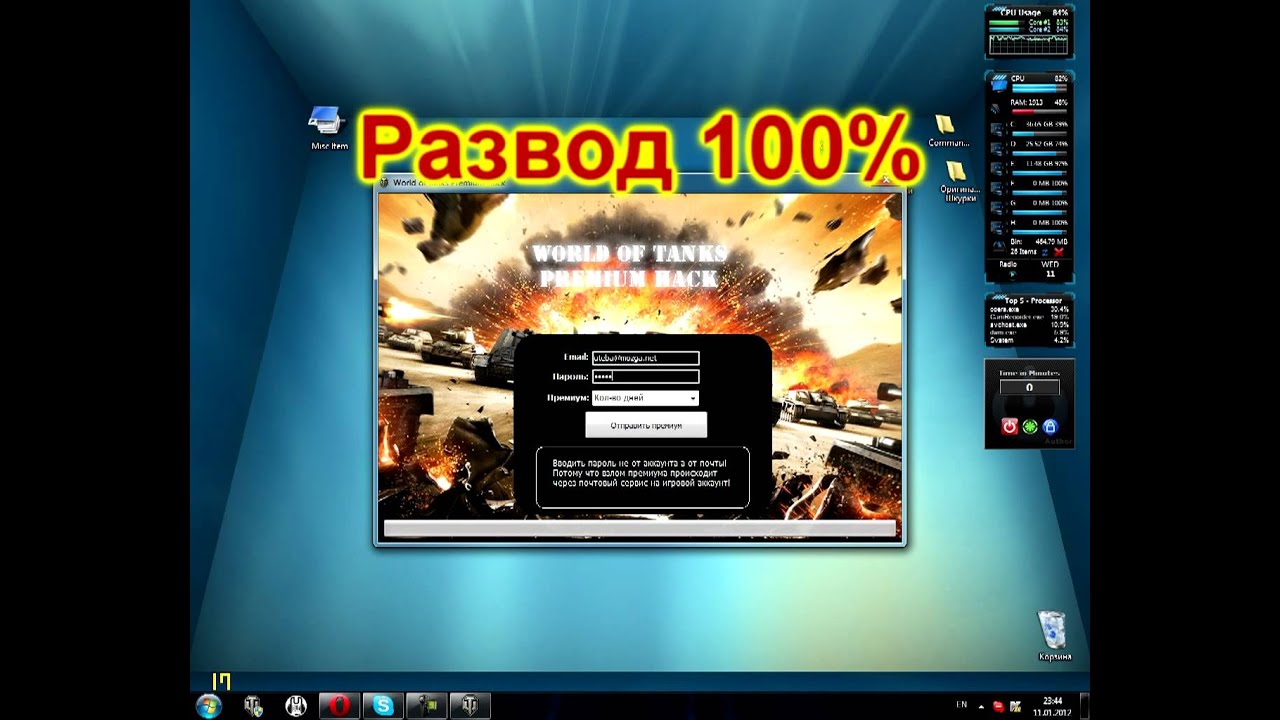Select the Misc Item desktop icon
The width and height of the screenshot is (1280, 720).
point(329,128)
